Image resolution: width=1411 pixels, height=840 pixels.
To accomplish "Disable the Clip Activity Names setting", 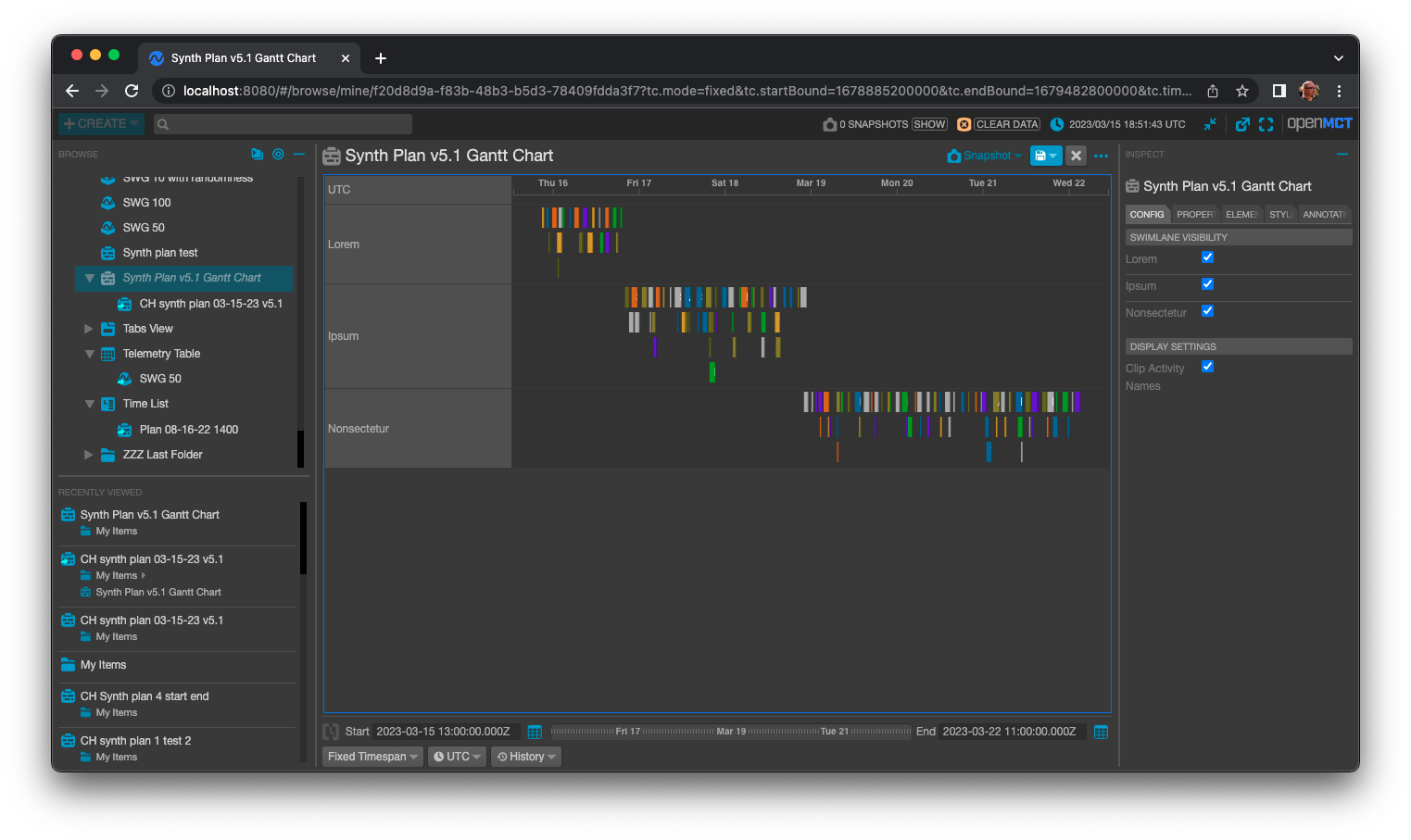I will (1207, 367).
